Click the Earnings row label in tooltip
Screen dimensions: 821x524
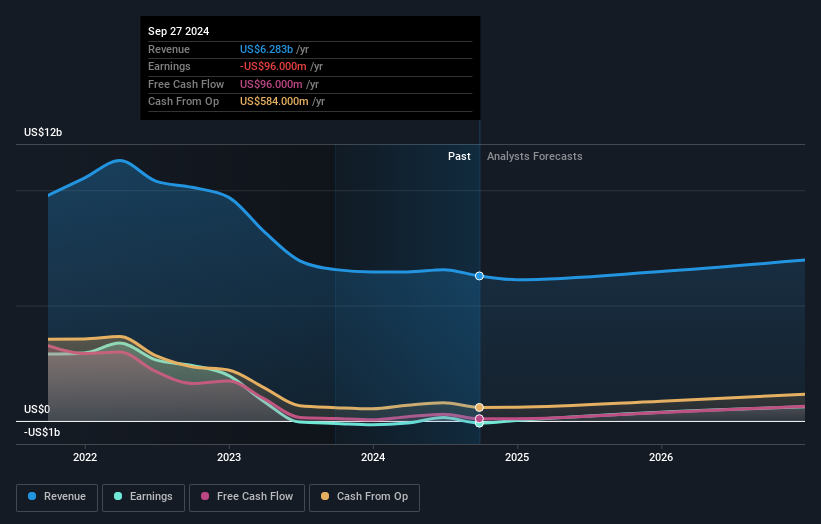tap(169, 66)
